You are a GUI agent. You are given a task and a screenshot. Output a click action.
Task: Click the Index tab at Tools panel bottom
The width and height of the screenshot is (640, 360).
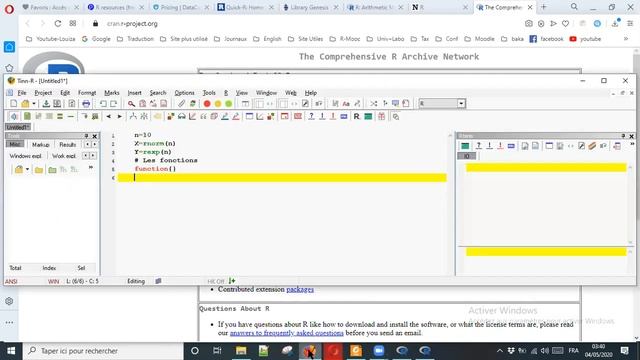point(49,268)
